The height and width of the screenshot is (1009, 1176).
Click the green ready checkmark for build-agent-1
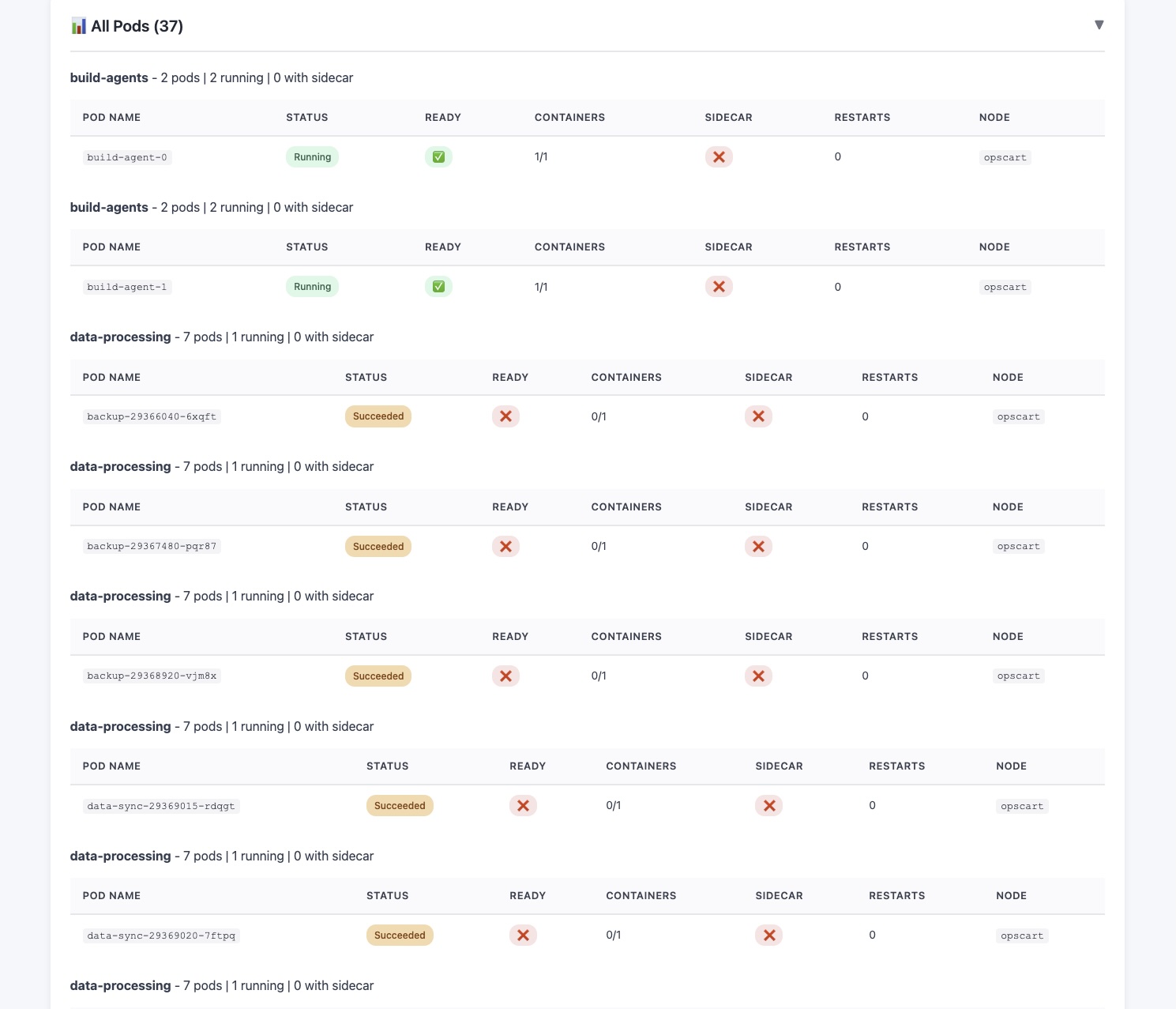click(x=438, y=287)
